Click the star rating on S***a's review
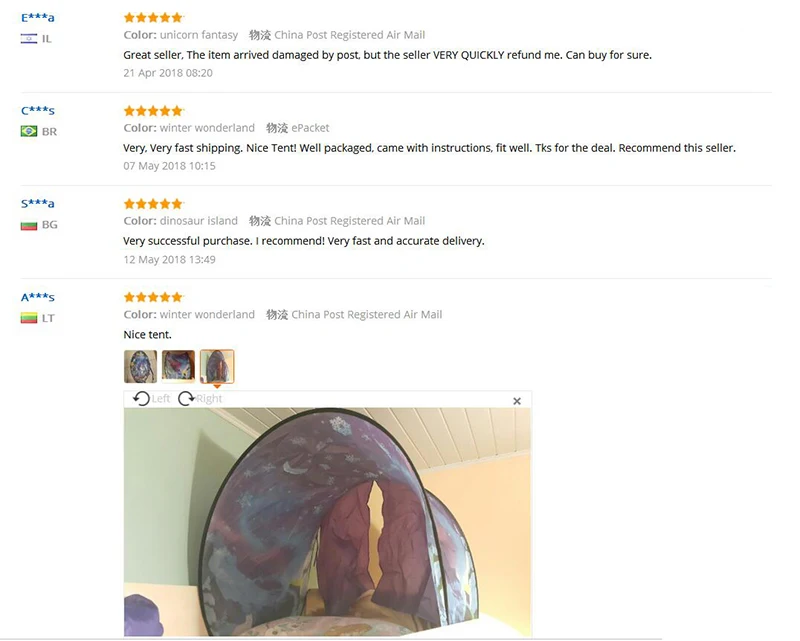 (x=153, y=204)
